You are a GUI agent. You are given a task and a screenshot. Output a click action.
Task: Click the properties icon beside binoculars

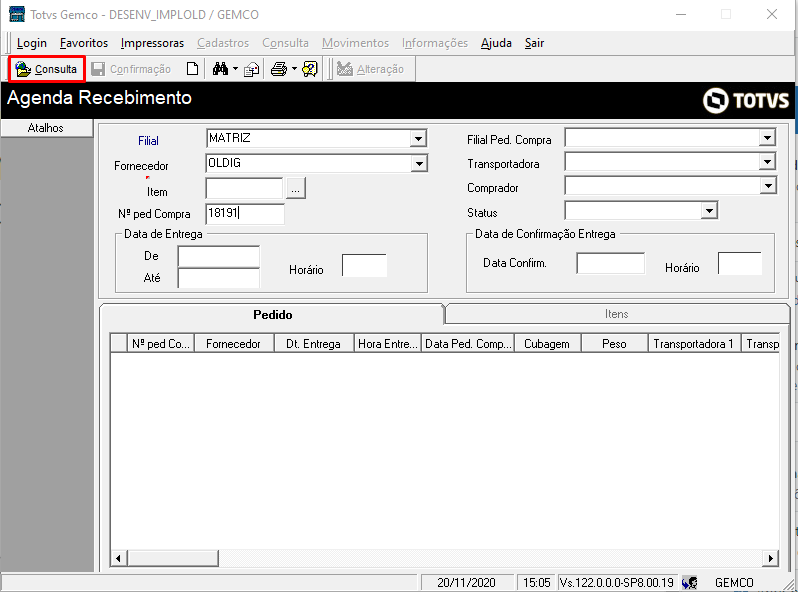click(251, 69)
